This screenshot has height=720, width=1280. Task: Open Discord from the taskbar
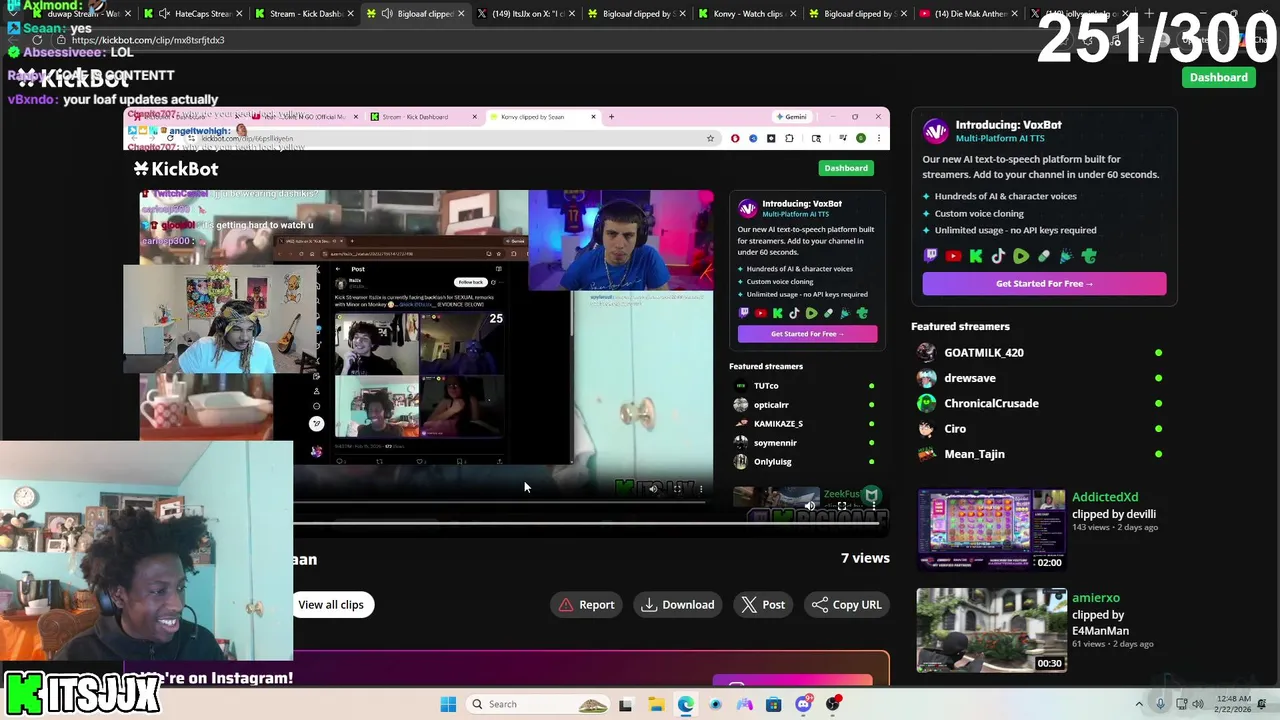(803, 704)
